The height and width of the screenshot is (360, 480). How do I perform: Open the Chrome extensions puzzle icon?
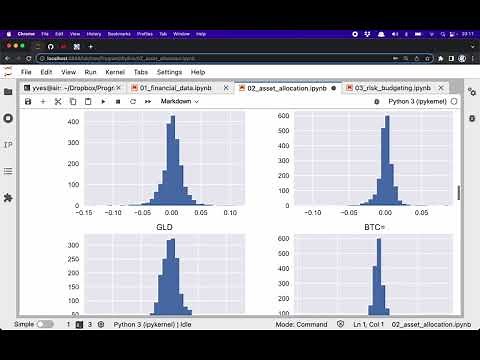[441, 58]
